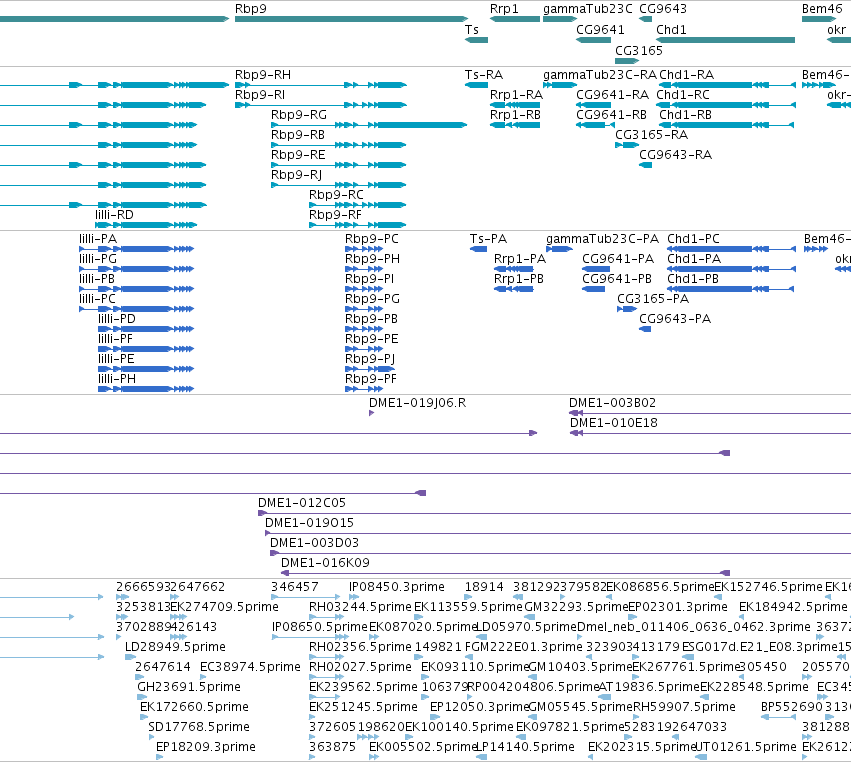This screenshot has width=851, height=762.
Task: Click the gammaTub23C gene label
Action: pyautogui.click(x=588, y=9)
